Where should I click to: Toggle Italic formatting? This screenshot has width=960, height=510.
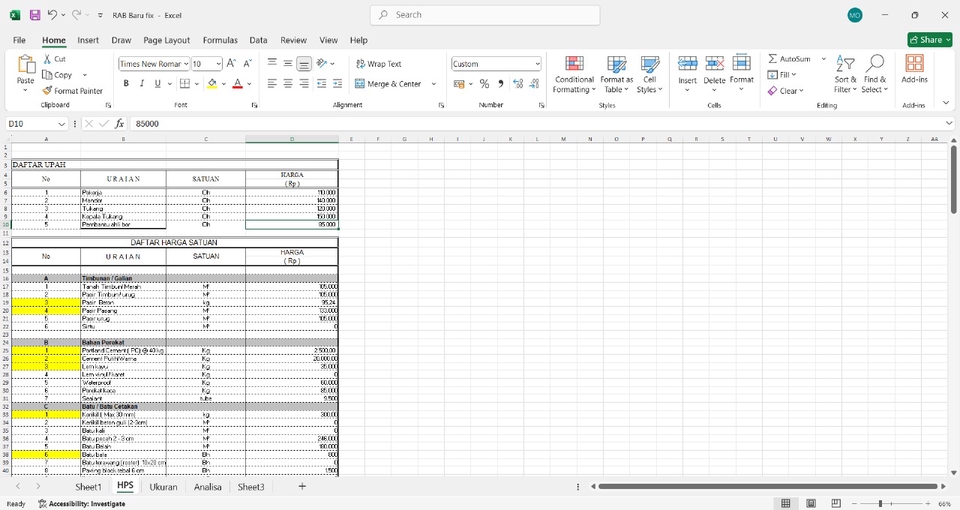click(x=142, y=83)
